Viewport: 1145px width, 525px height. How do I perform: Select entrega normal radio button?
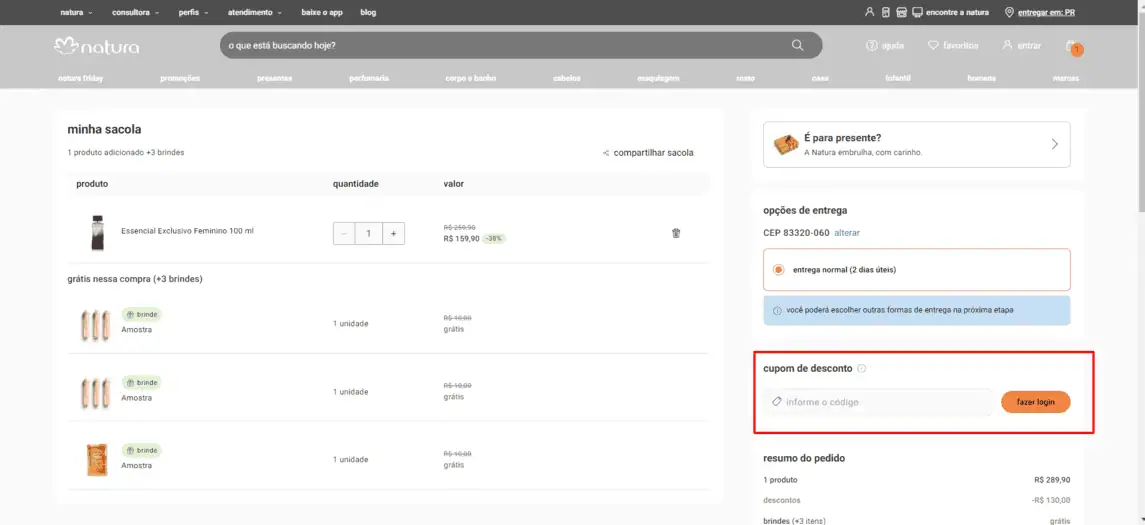(x=778, y=269)
